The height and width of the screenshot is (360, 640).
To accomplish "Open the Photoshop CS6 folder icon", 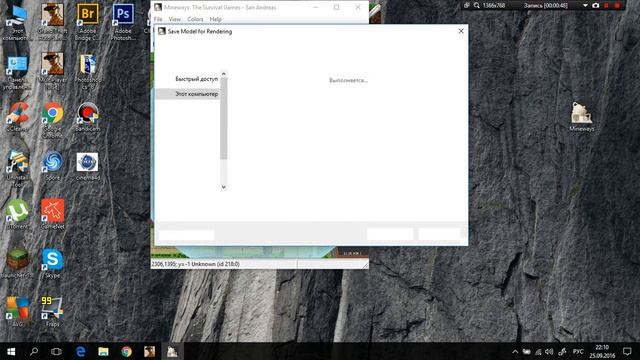I will click(x=87, y=71).
